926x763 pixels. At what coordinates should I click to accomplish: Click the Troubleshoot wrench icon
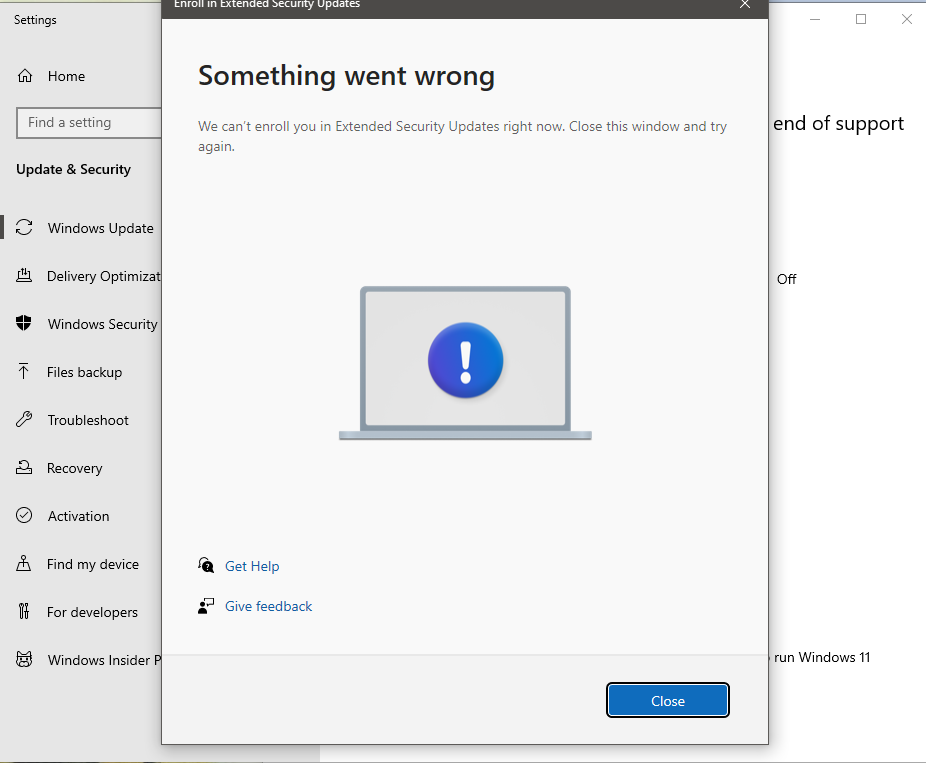pyautogui.click(x=24, y=419)
